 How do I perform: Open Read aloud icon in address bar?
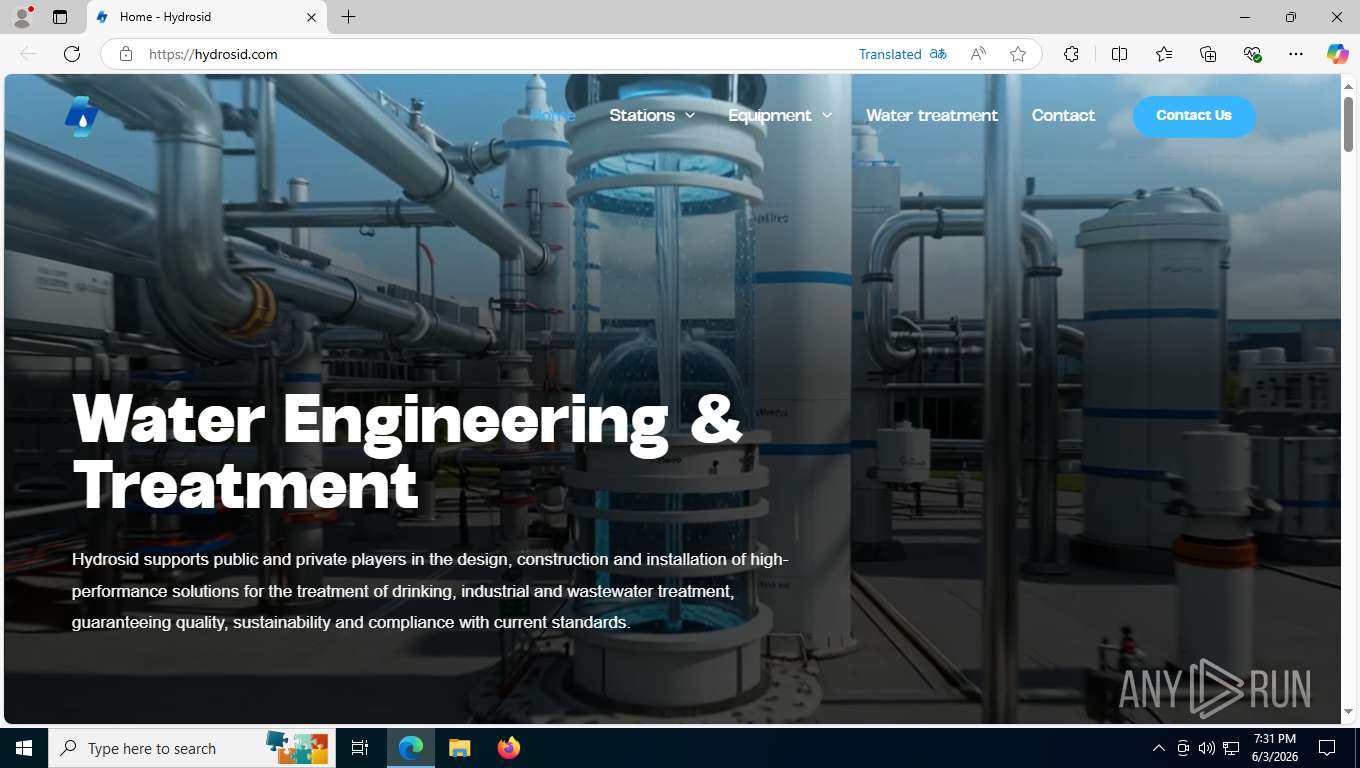978,54
